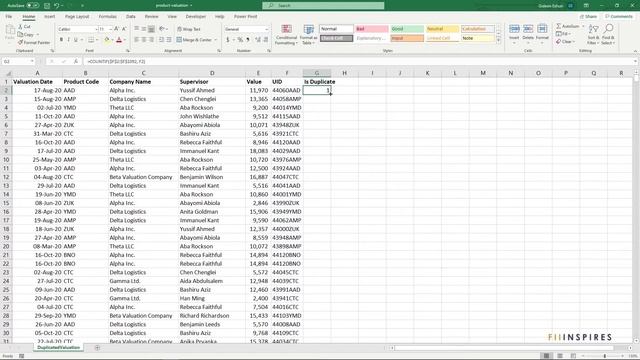Open the Clear eraser menu

point(565,42)
